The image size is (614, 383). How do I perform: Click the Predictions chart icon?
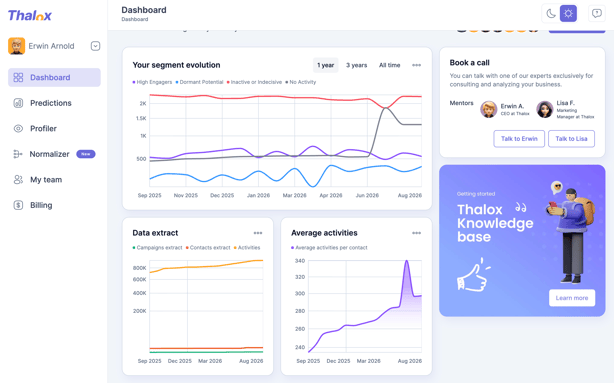[x=18, y=103]
